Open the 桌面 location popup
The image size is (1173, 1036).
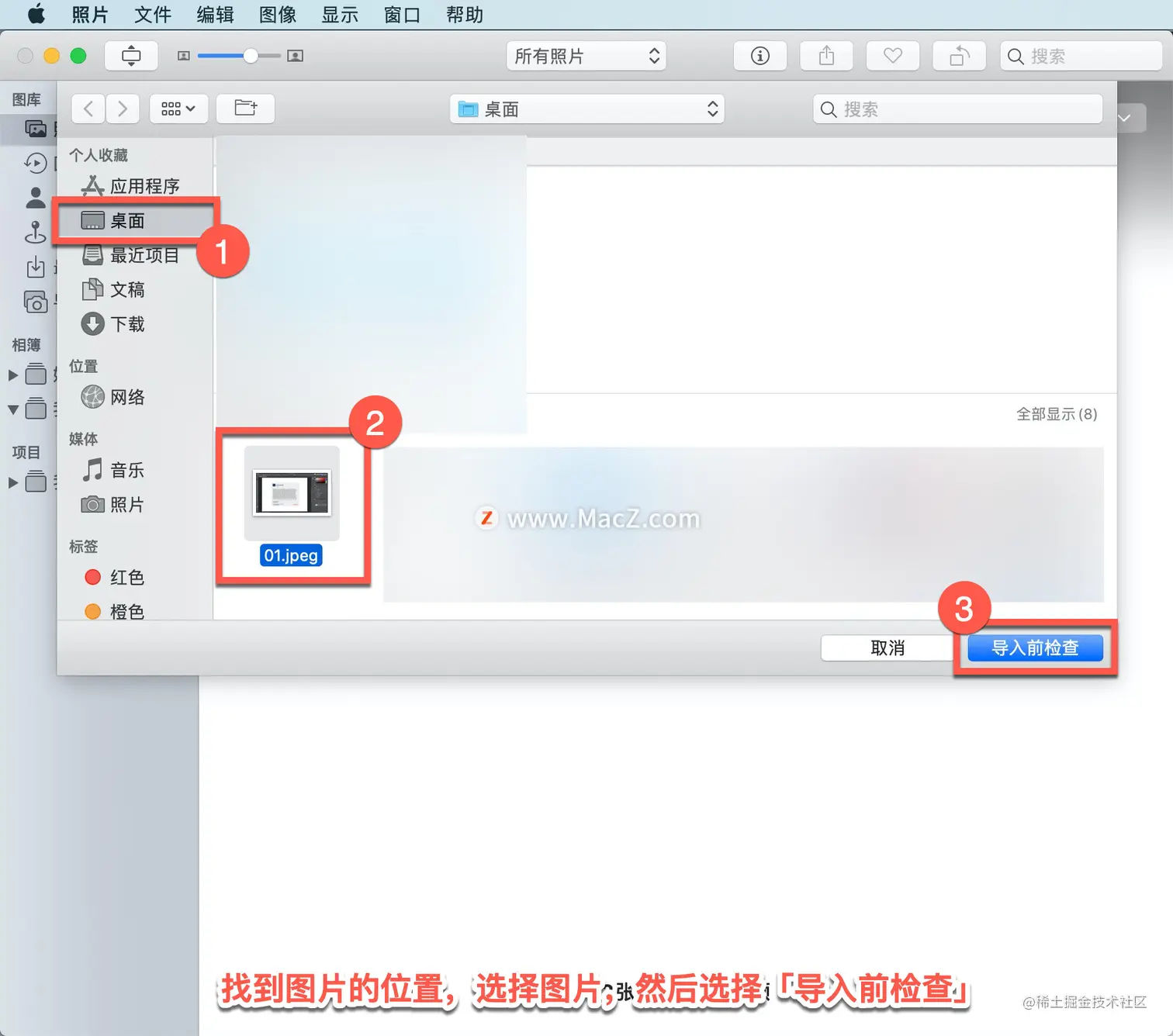587,109
